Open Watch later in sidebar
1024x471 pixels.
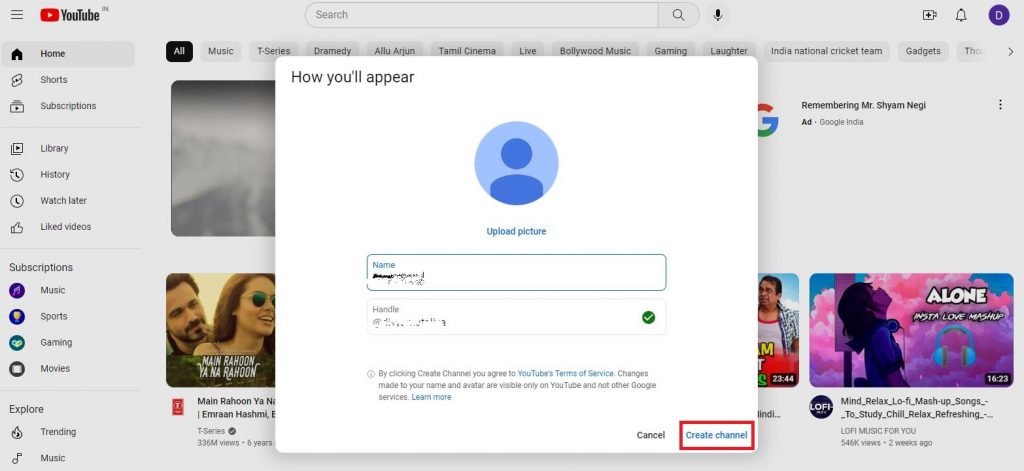(63, 201)
